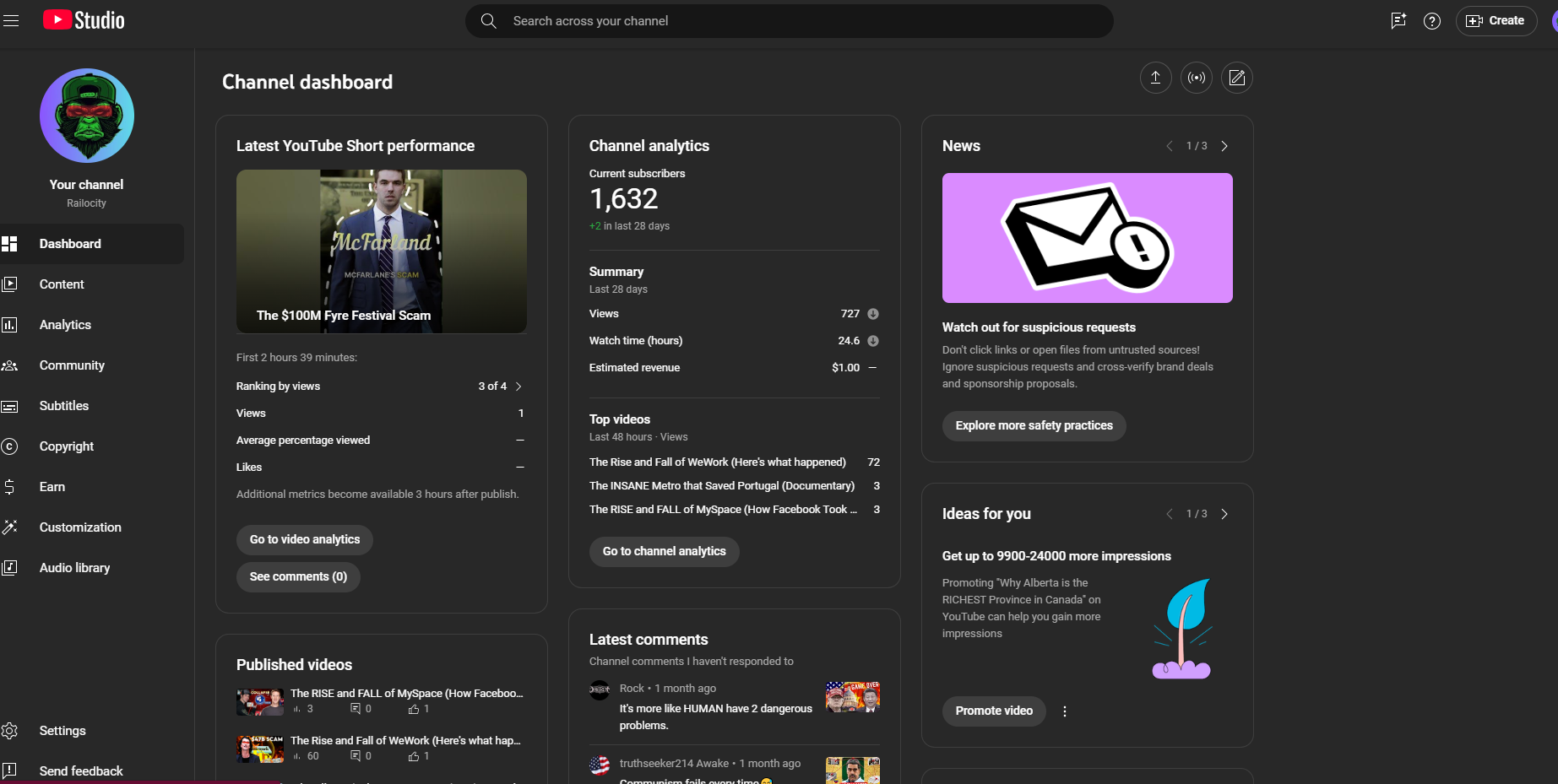Click the upload videos arrow icon

pyautogui.click(x=1156, y=78)
